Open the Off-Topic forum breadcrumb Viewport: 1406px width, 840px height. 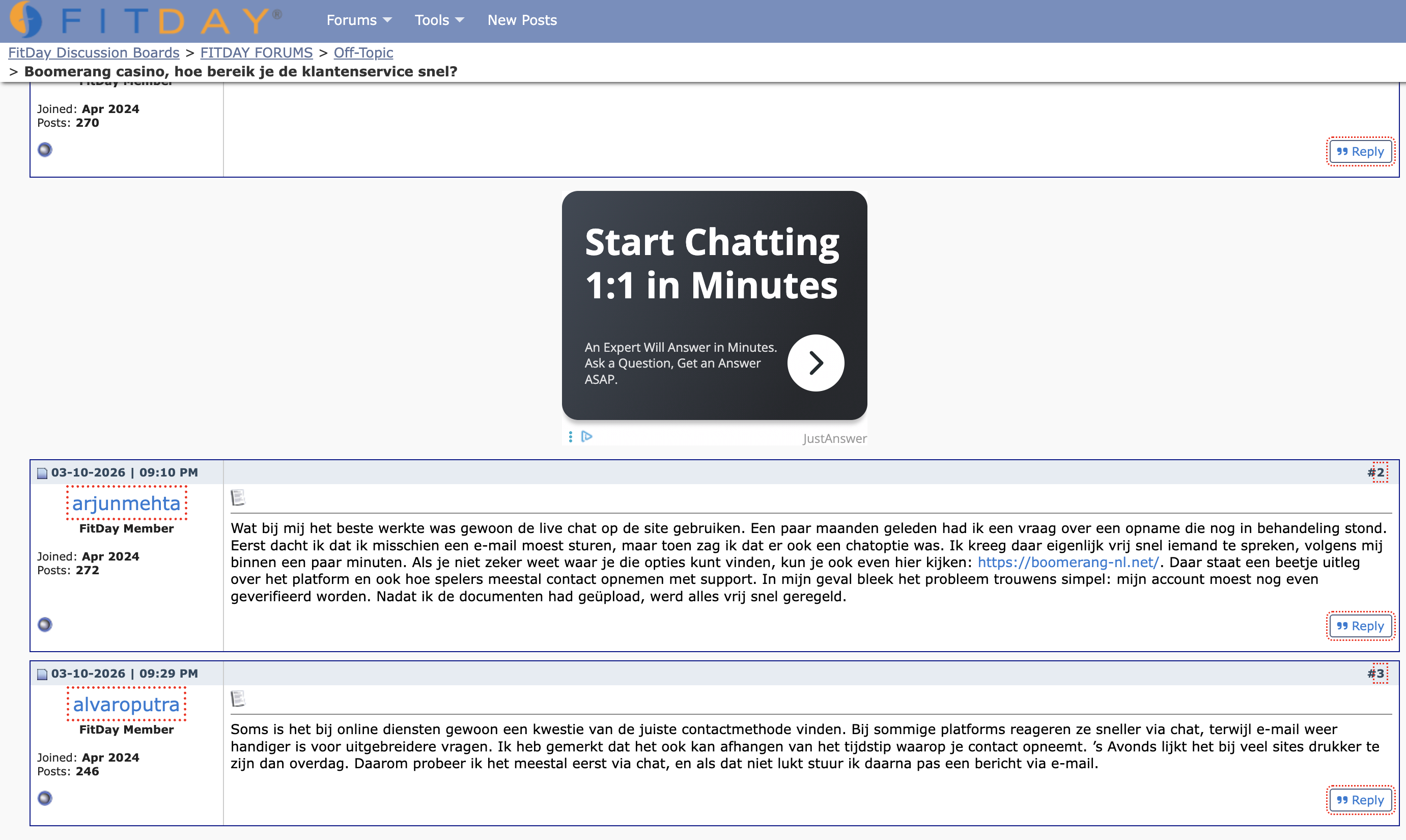[363, 52]
